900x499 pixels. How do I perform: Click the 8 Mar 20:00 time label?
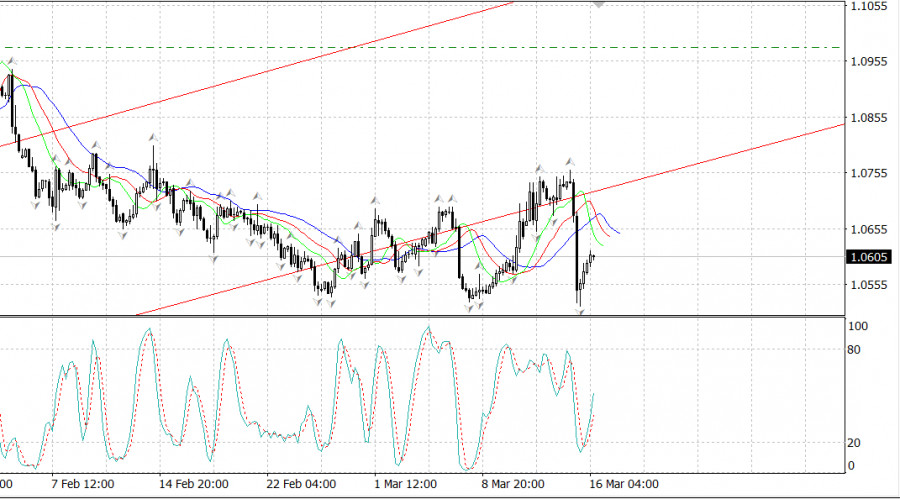[x=513, y=484]
